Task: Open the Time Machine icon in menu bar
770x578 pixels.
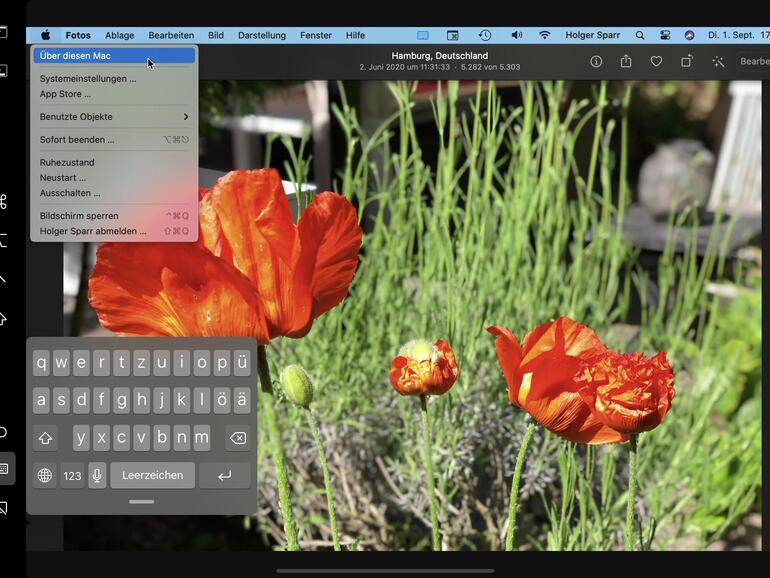Action: 485,35
